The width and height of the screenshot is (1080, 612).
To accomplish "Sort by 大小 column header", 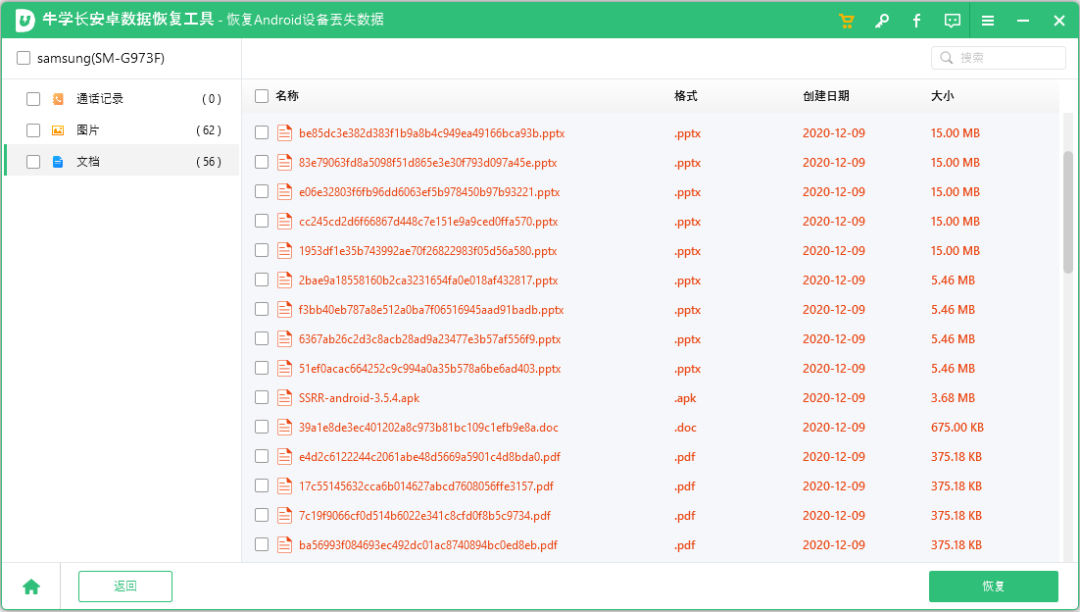I will (942, 96).
